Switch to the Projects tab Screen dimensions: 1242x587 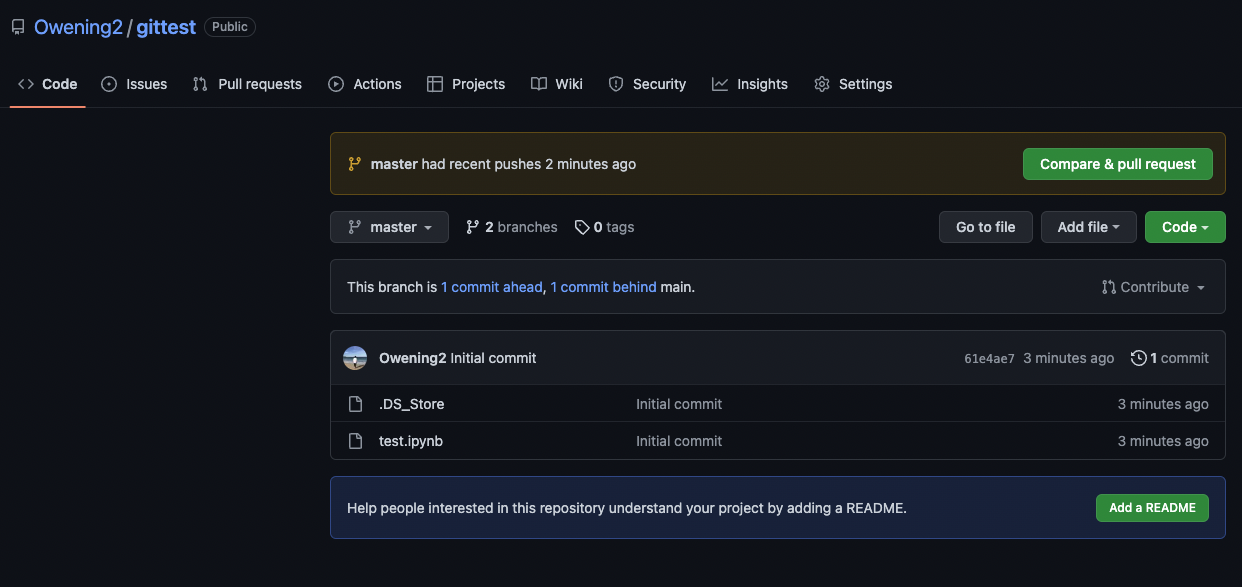click(x=466, y=84)
